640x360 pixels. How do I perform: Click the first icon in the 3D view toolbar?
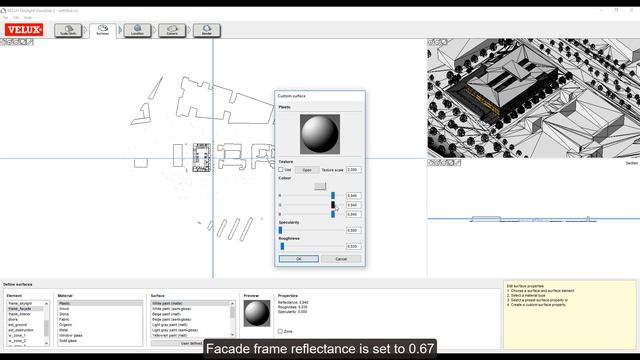pyautogui.click(x=430, y=42)
